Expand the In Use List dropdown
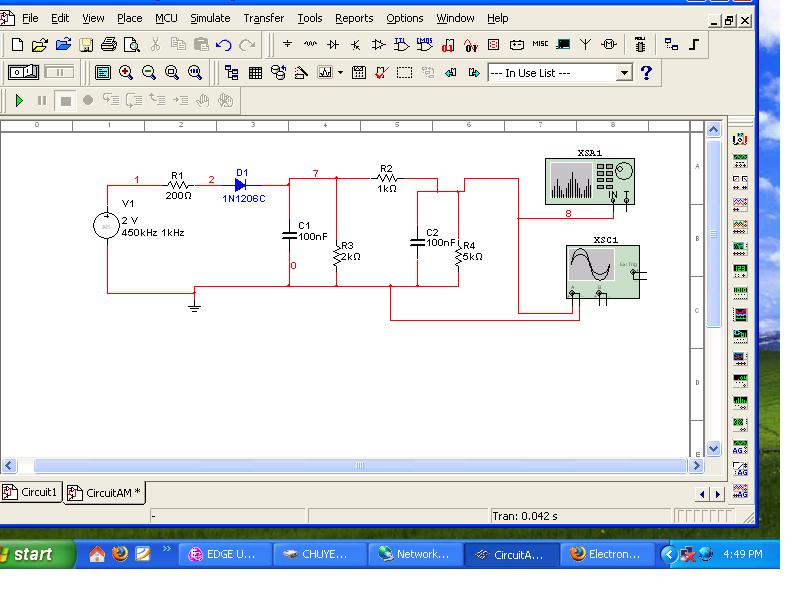Viewport: 800px width, 600px height. coord(624,73)
